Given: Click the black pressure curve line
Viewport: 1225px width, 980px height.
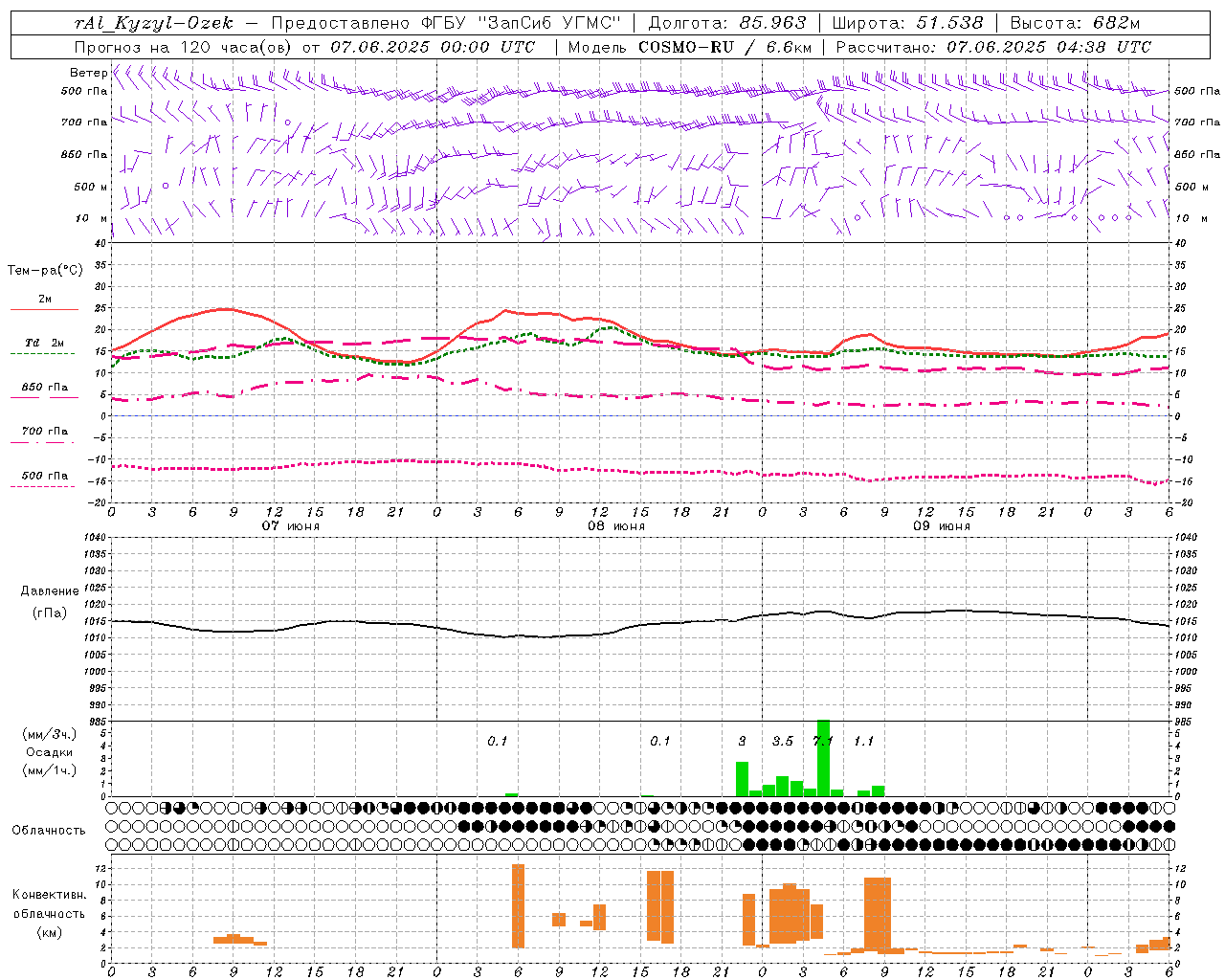Looking at the screenshot, I should [639, 624].
